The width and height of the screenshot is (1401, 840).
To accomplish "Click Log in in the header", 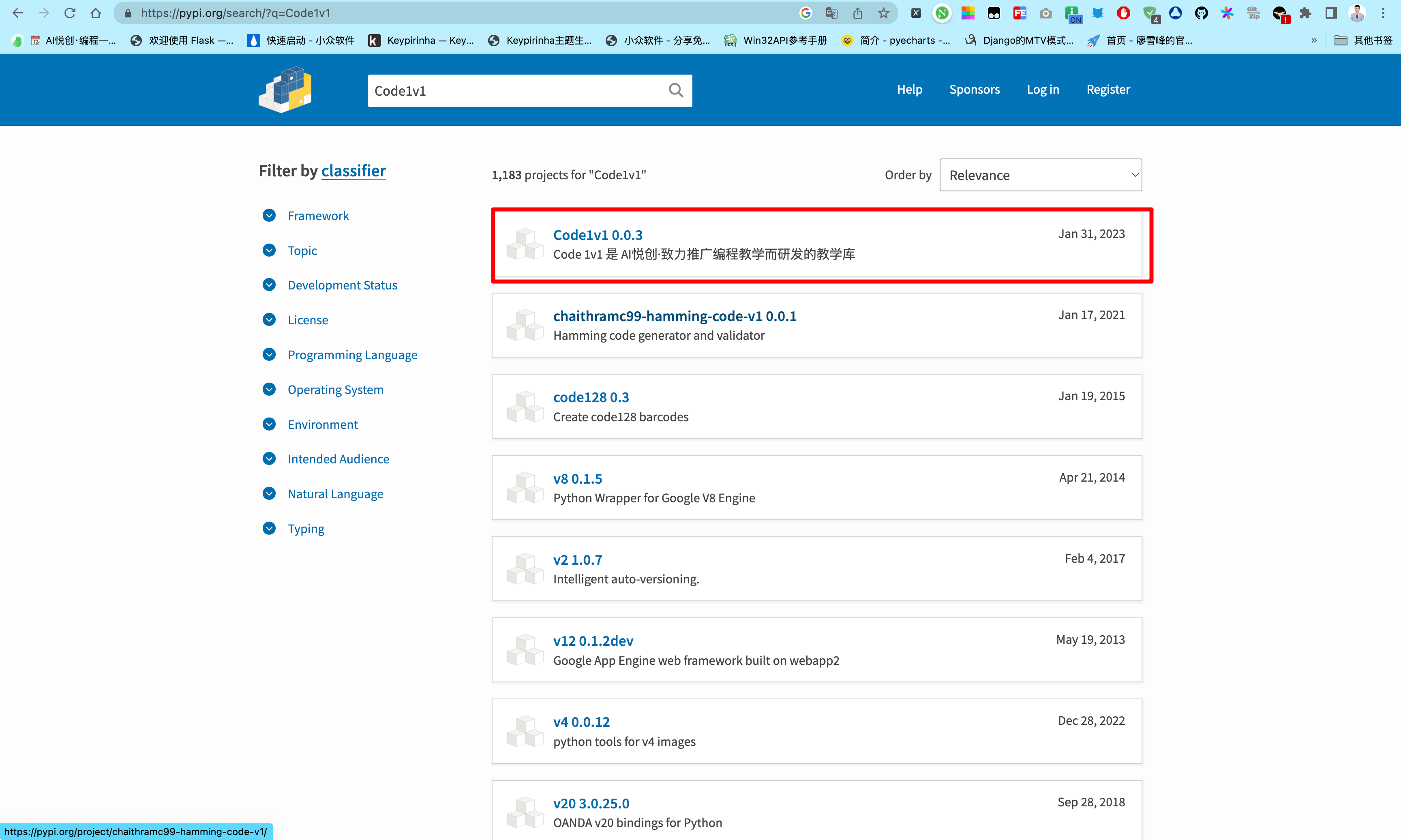I will coord(1043,90).
